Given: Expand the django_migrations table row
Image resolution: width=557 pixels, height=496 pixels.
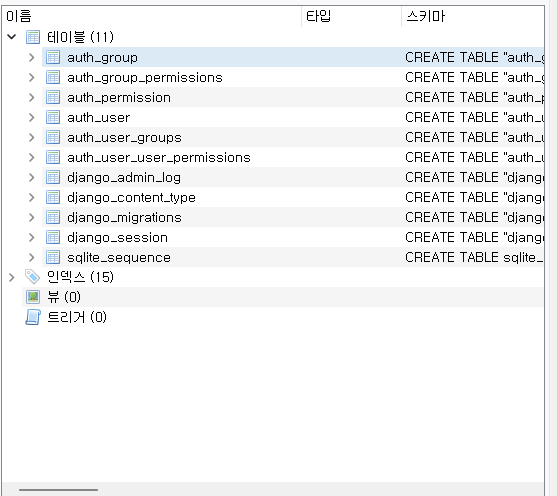Looking at the screenshot, I should (32, 217).
